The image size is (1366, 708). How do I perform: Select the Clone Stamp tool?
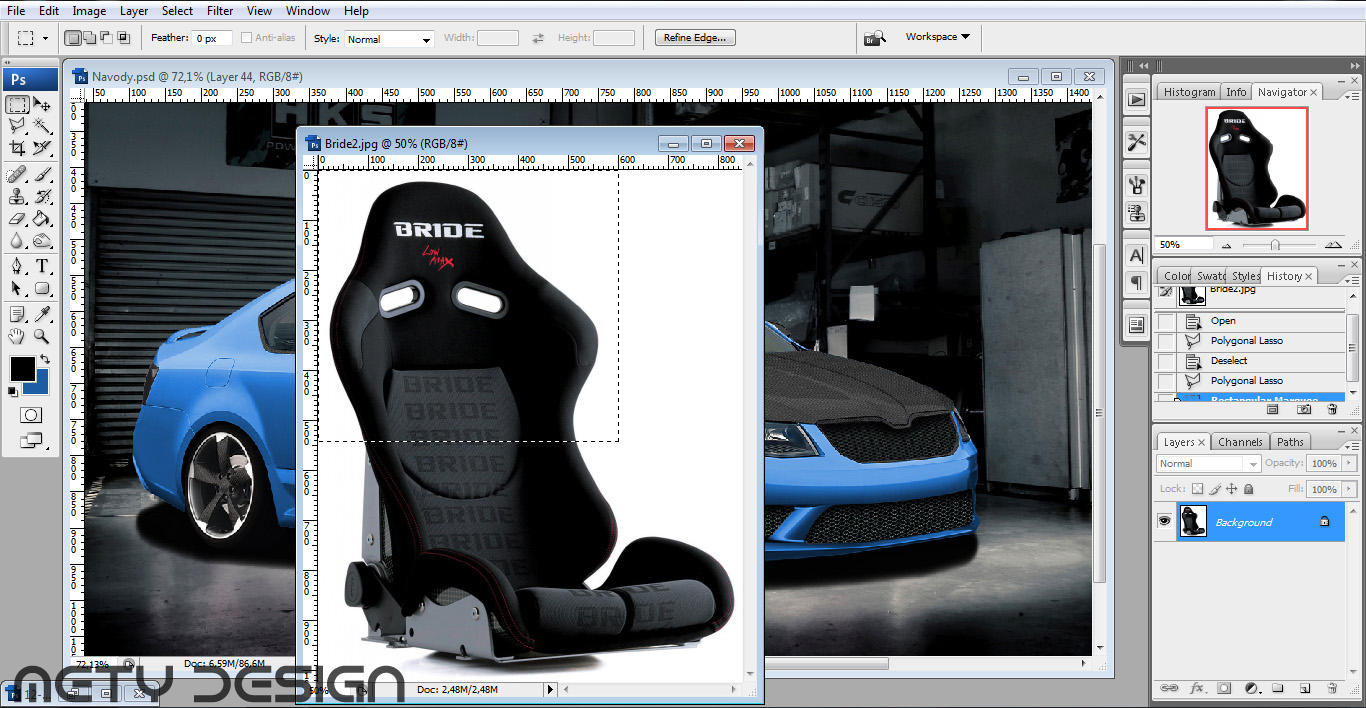tap(17, 196)
